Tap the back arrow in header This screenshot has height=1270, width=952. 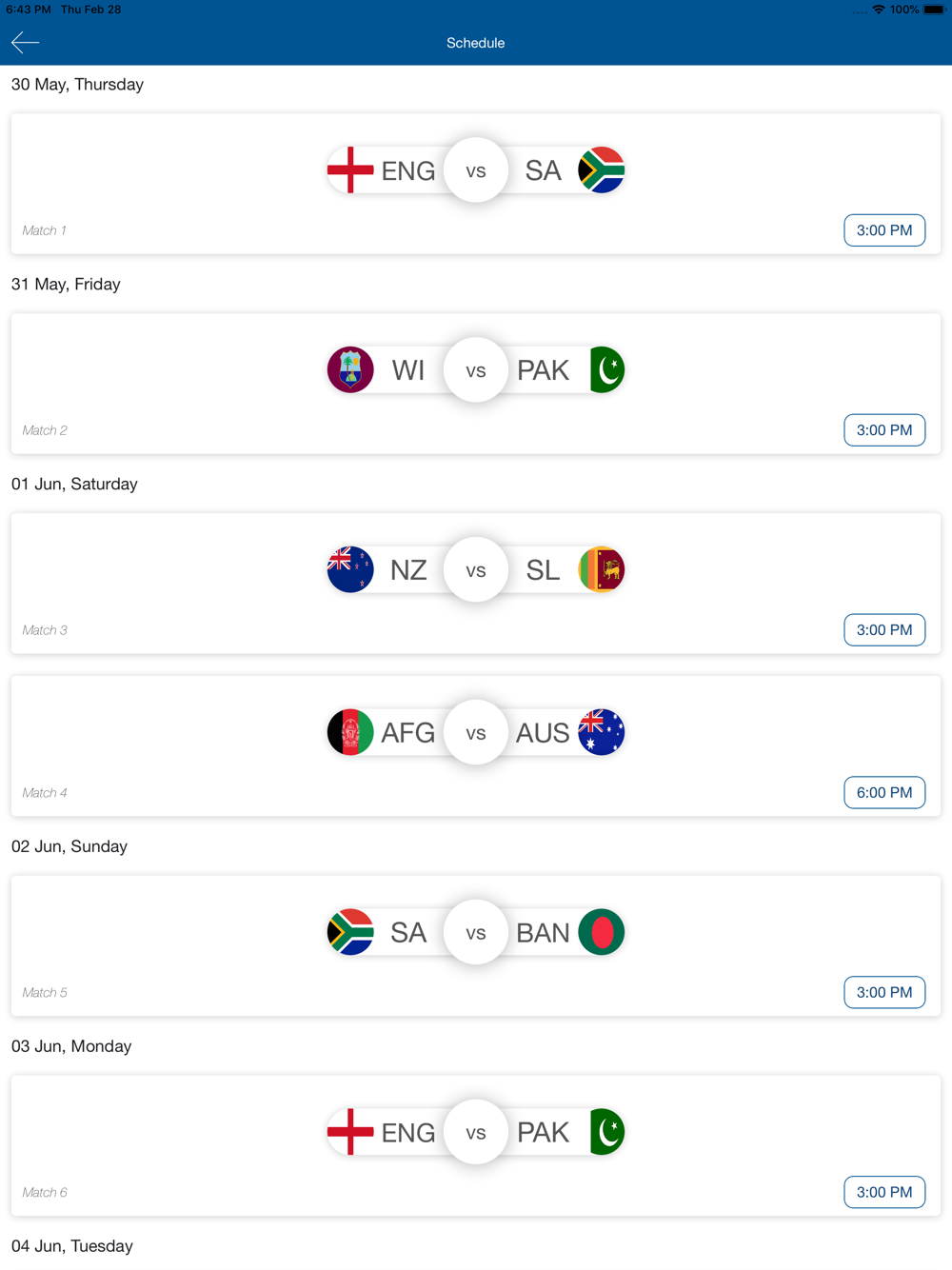26,43
